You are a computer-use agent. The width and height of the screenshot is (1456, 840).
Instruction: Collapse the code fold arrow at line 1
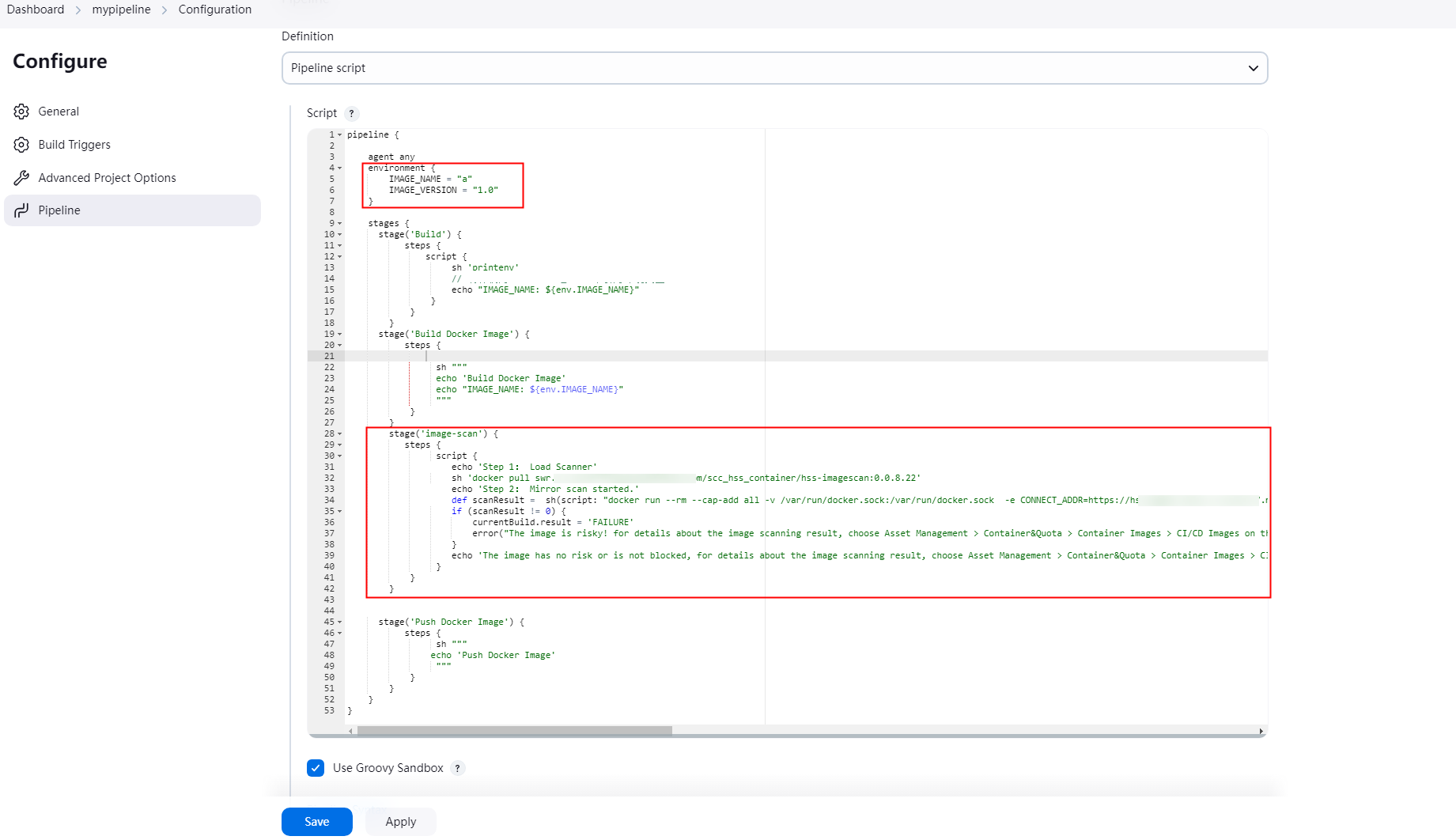point(340,134)
